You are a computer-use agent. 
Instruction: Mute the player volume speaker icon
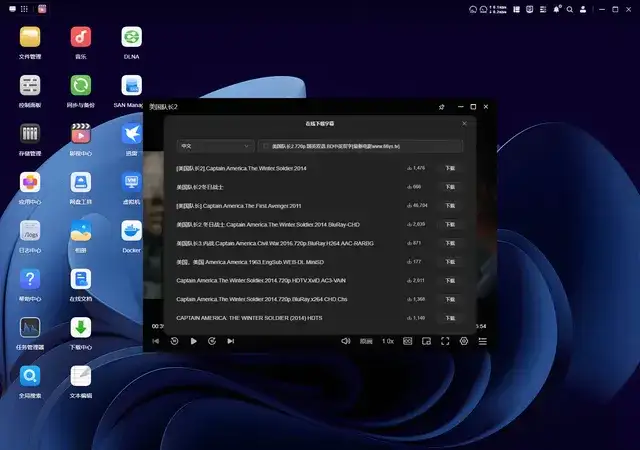[346, 341]
